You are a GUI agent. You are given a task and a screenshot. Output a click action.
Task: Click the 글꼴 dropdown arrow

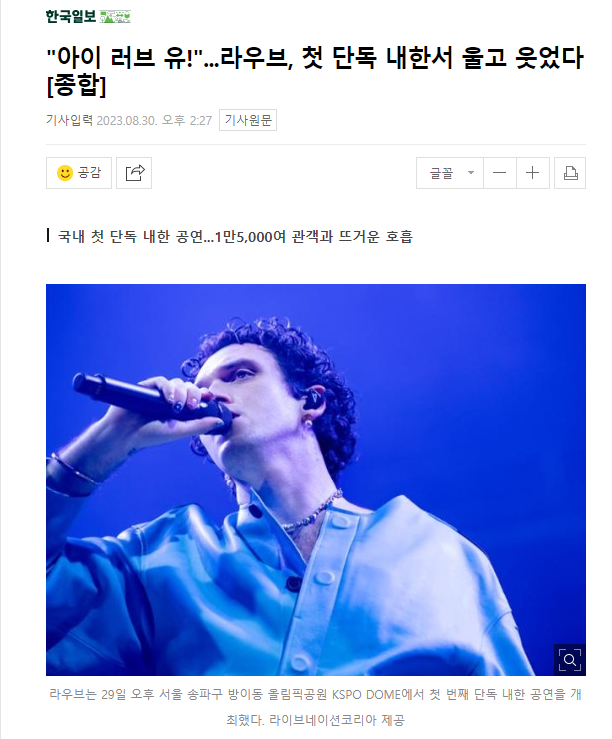coord(471,172)
